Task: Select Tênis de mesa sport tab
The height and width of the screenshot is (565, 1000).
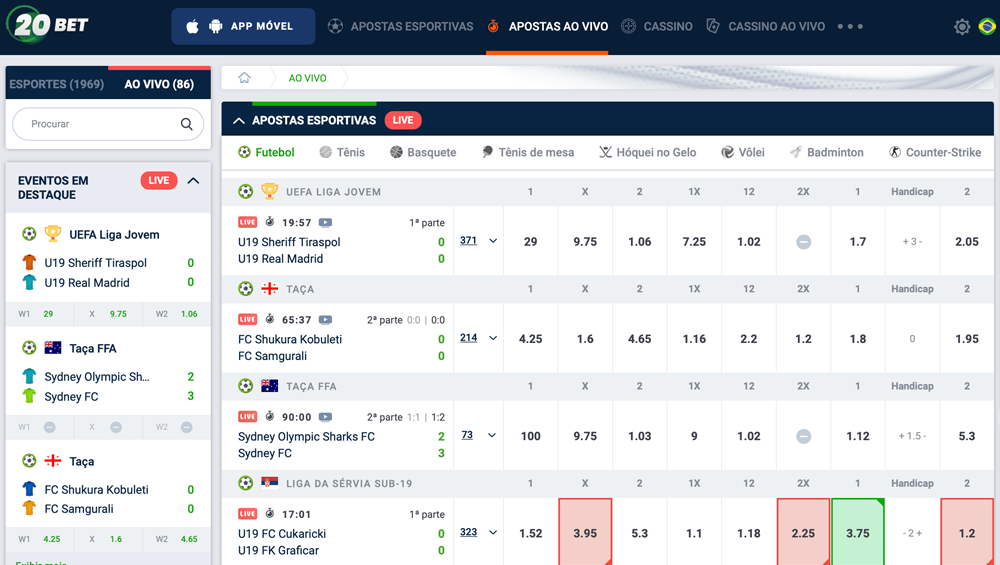Action: (x=527, y=152)
